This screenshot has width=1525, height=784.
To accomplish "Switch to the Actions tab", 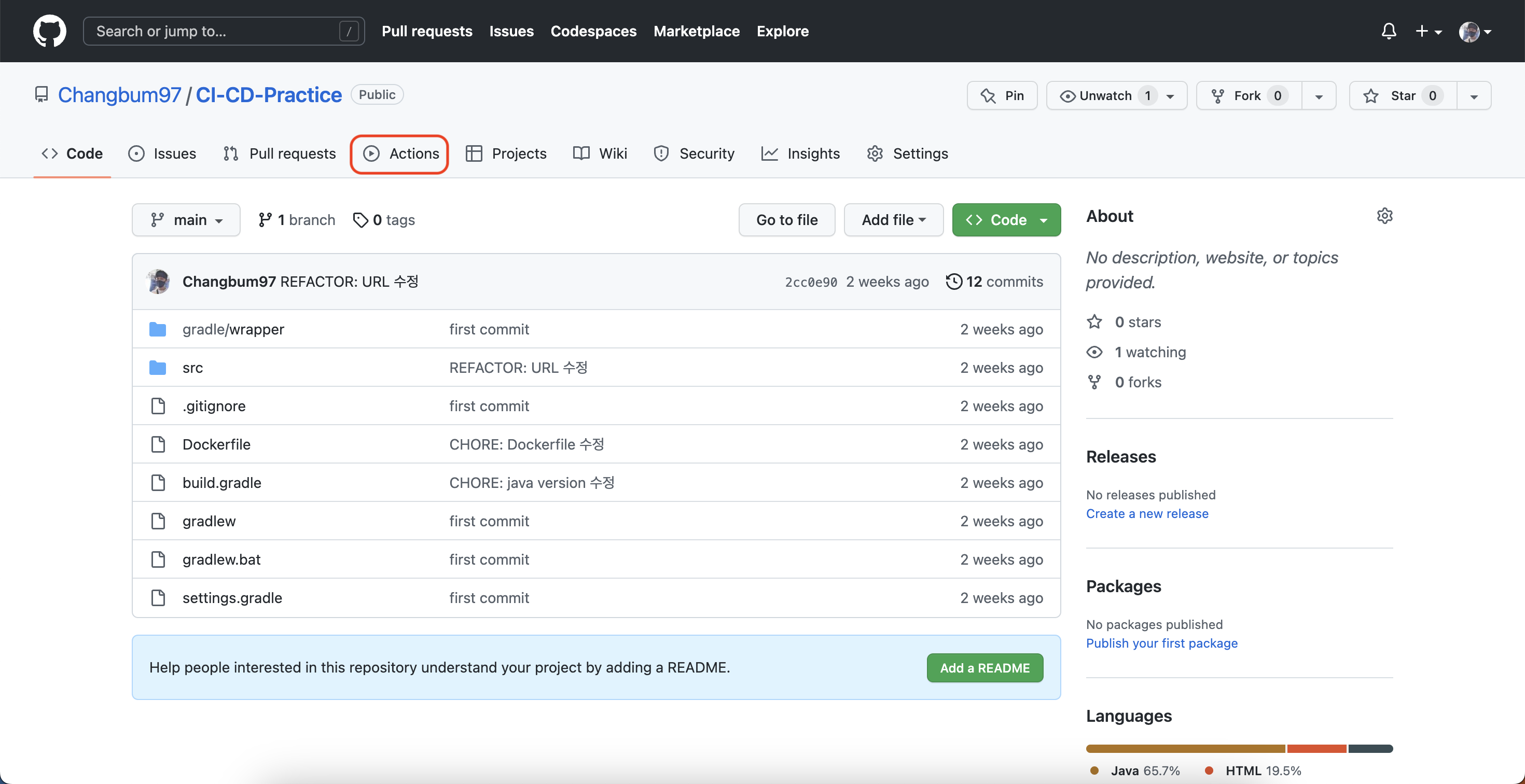I will pyautogui.click(x=399, y=154).
